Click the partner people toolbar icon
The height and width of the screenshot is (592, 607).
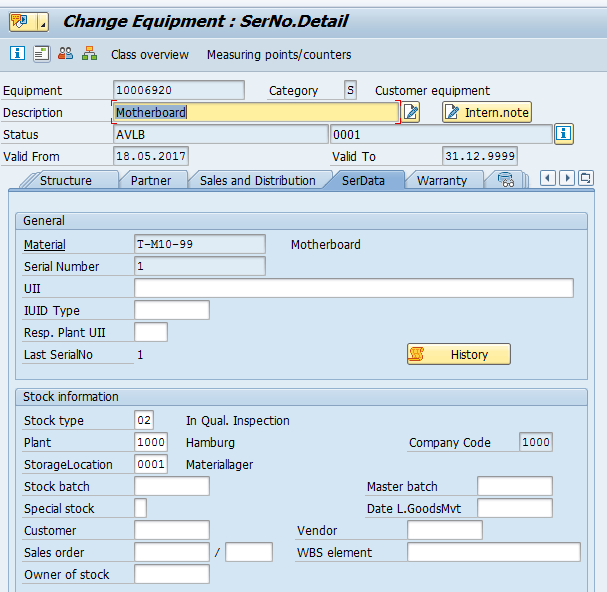pyautogui.click(x=65, y=53)
